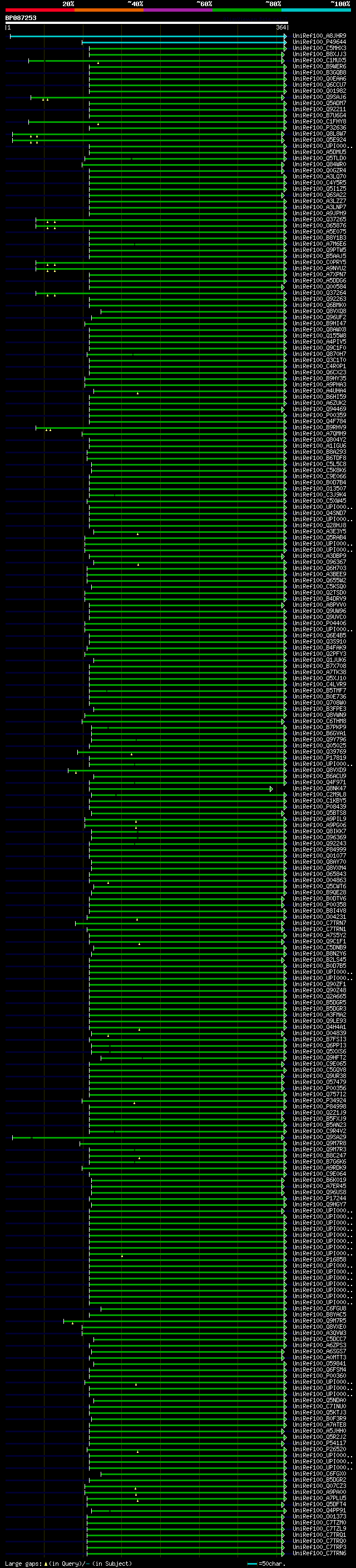
Task: Click hit label UniRef100_C0PRY5
Action: [319, 263]
